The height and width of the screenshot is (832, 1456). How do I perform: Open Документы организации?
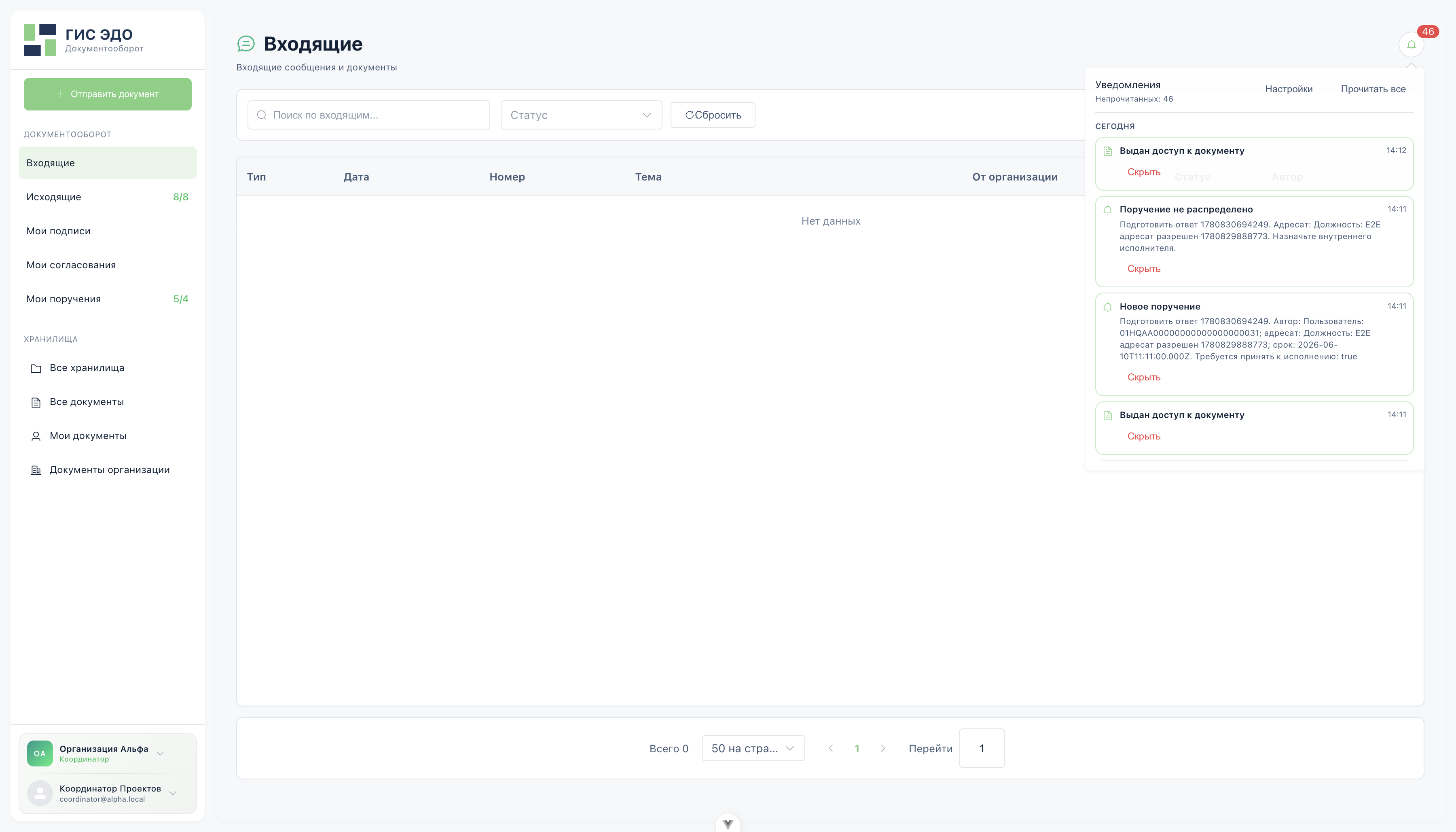pos(108,470)
